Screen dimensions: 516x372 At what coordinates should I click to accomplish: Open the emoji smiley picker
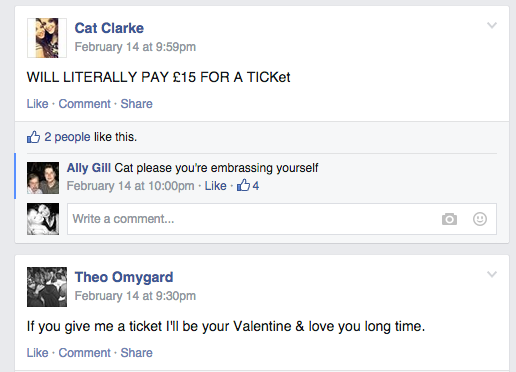click(x=480, y=219)
